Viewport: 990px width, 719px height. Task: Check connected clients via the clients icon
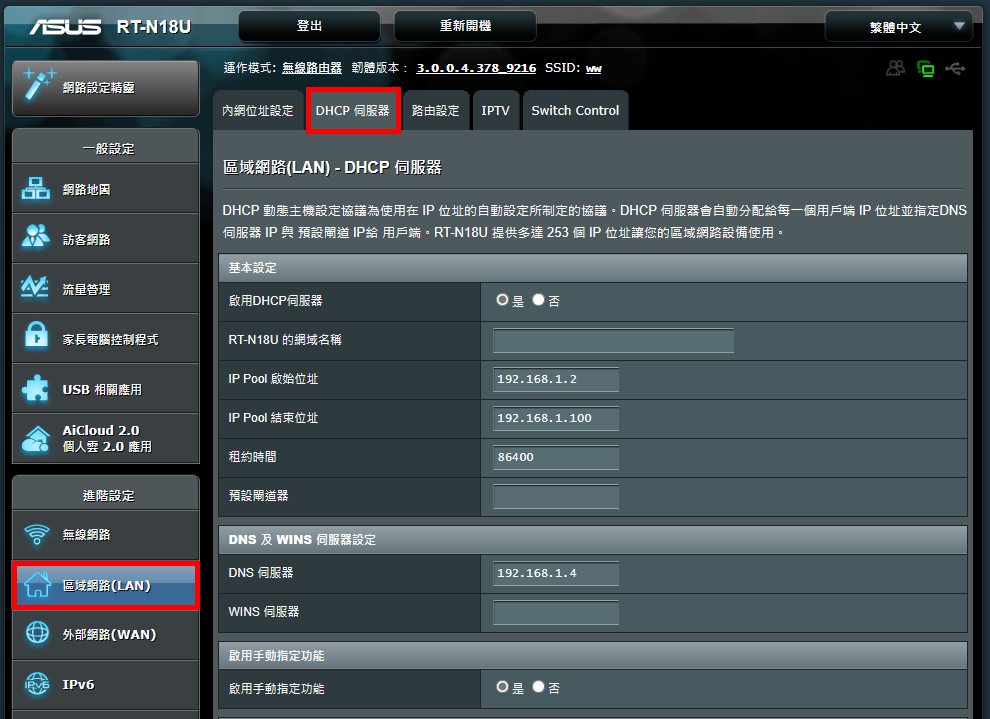coord(895,67)
